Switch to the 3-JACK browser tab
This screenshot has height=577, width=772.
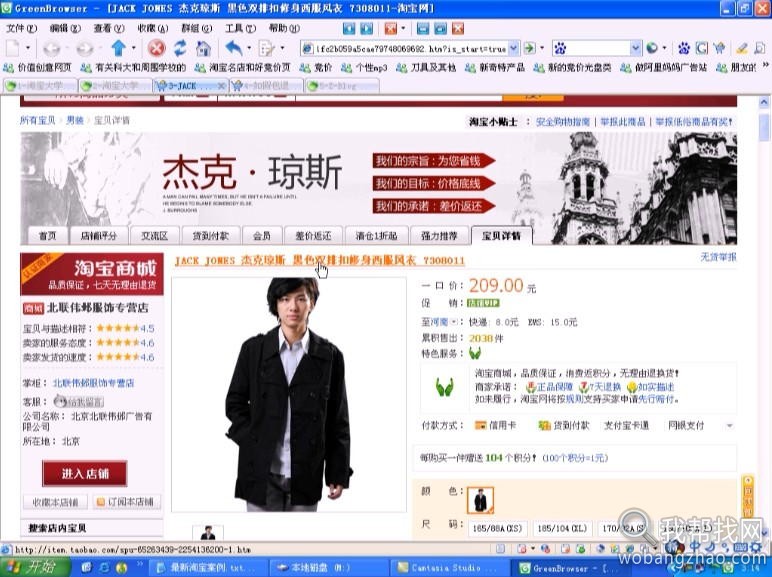tap(191, 86)
